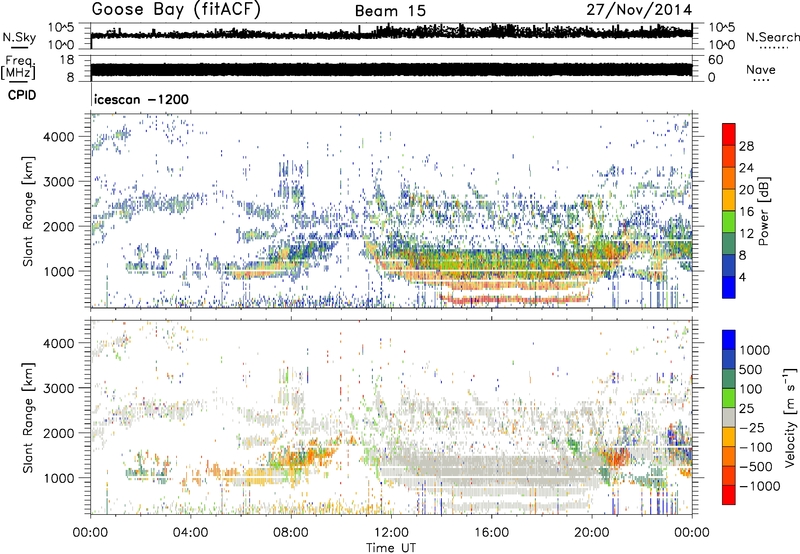Click the frequency strip panel

pyautogui.click(x=391, y=68)
